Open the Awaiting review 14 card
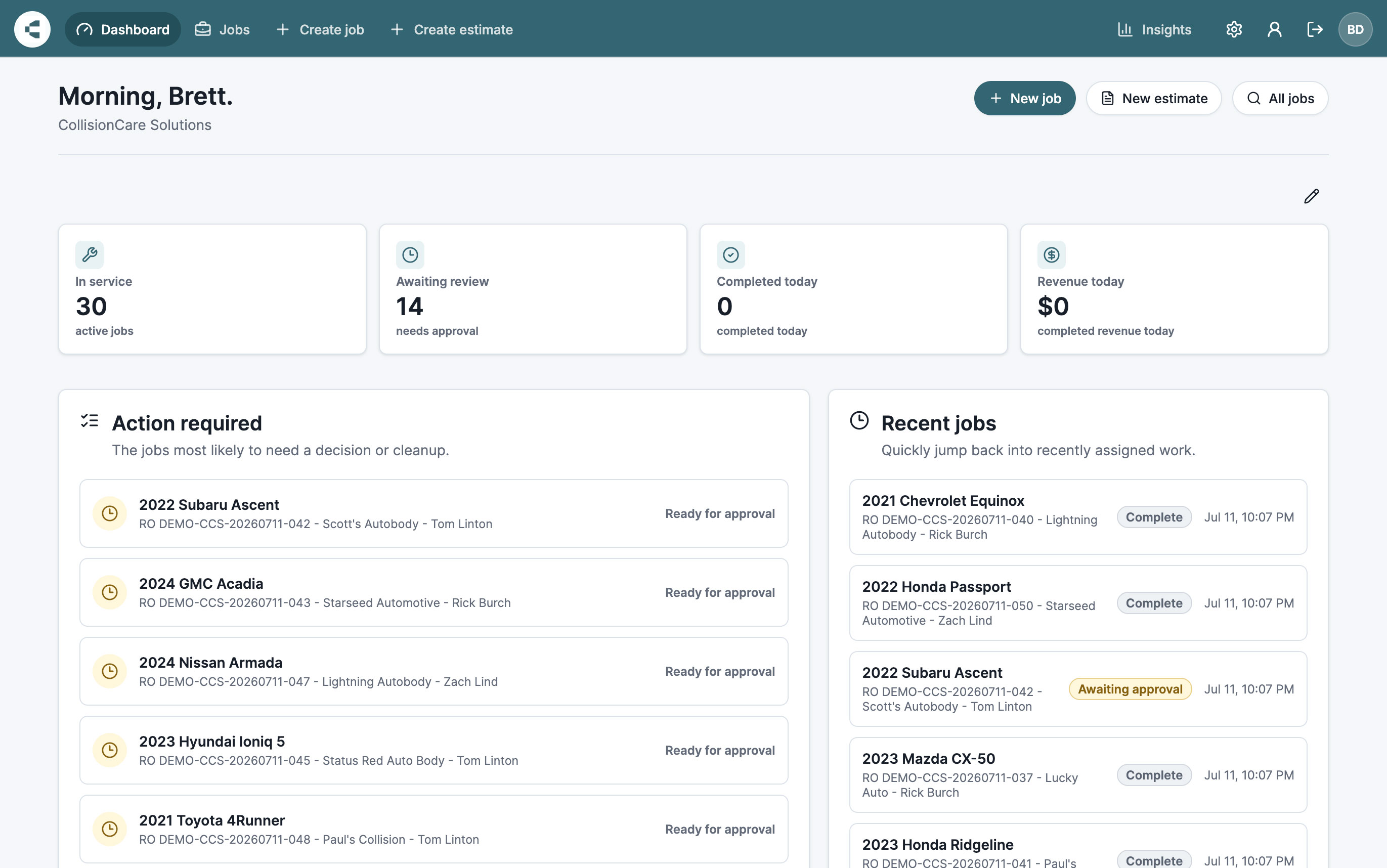The width and height of the screenshot is (1387, 868). [x=533, y=289]
